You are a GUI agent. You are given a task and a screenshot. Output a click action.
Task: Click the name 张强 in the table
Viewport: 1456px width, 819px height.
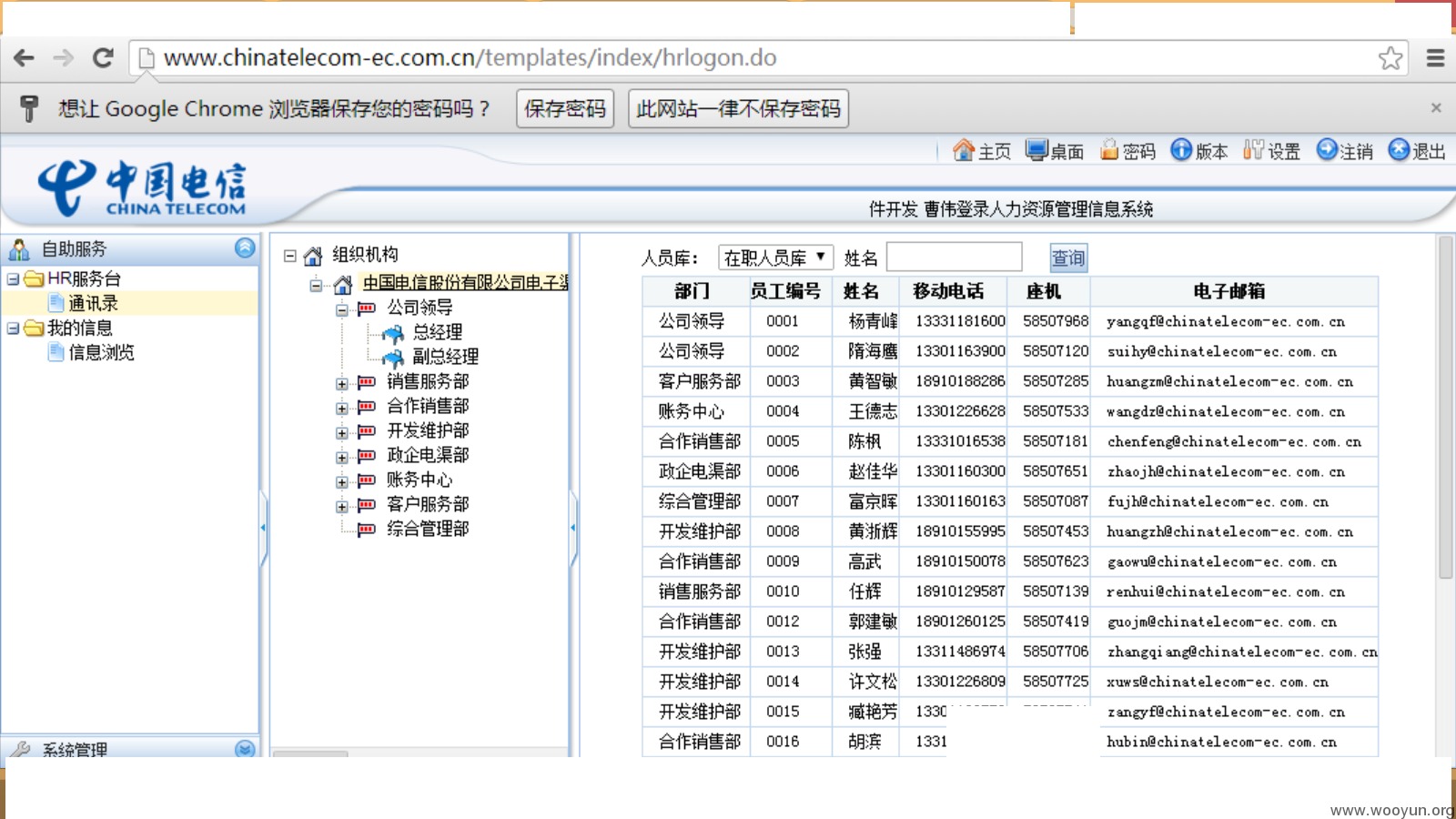pos(864,652)
